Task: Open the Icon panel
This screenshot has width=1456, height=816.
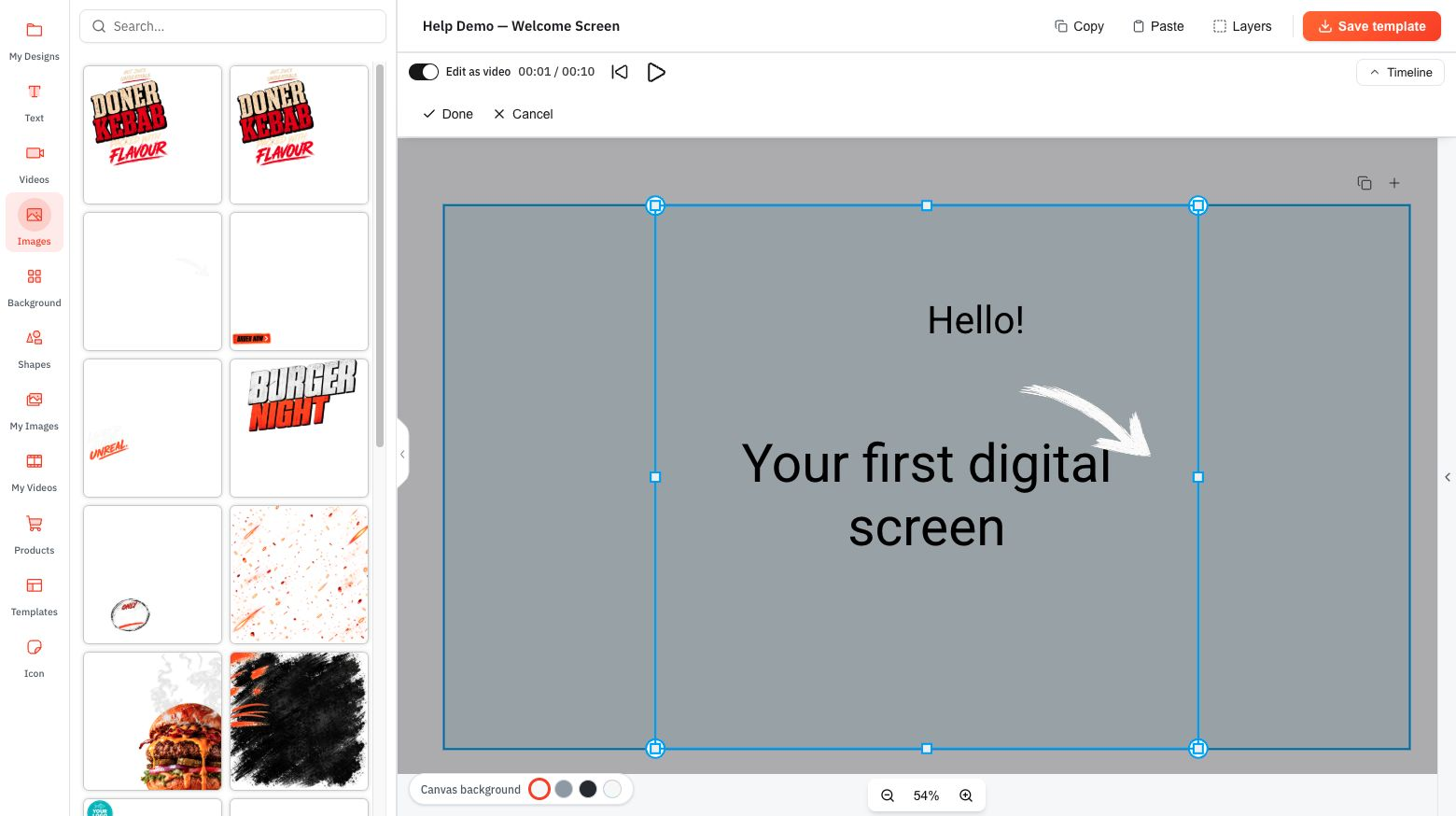Action: pos(35,657)
